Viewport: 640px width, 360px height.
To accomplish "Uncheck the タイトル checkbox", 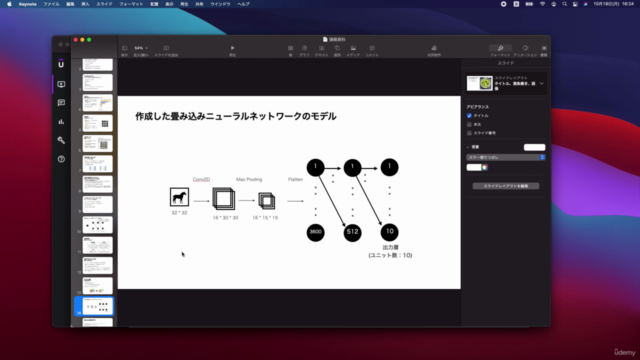I will point(469,116).
